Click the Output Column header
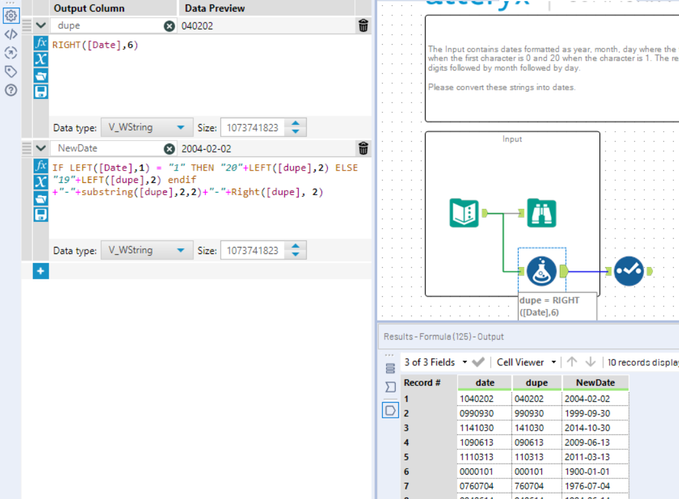This screenshot has width=679, height=499. click(113, 8)
